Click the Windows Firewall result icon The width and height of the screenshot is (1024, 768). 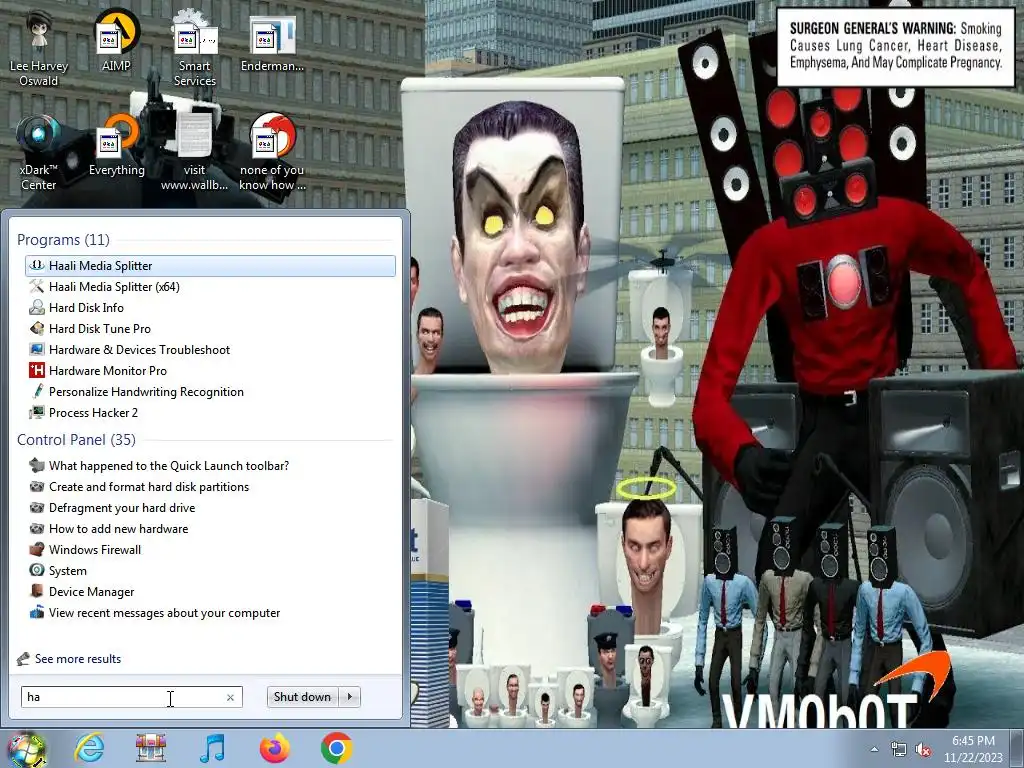pyautogui.click(x=37, y=549)
